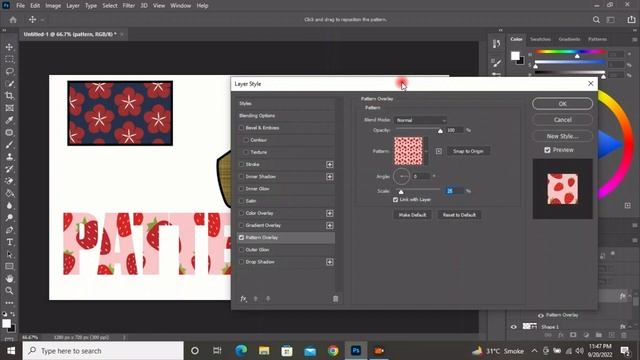Click the Windows Start button
640x360 pixels.
pyautogui.click(x=11, y=351)
